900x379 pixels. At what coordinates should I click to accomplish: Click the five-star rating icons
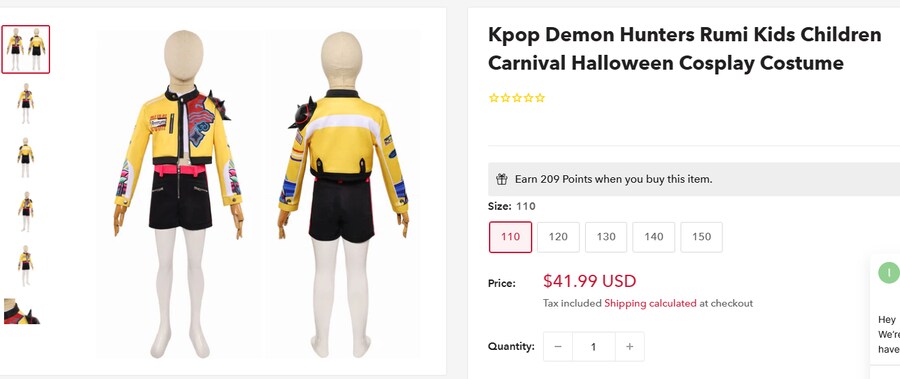tap(517, 98)
